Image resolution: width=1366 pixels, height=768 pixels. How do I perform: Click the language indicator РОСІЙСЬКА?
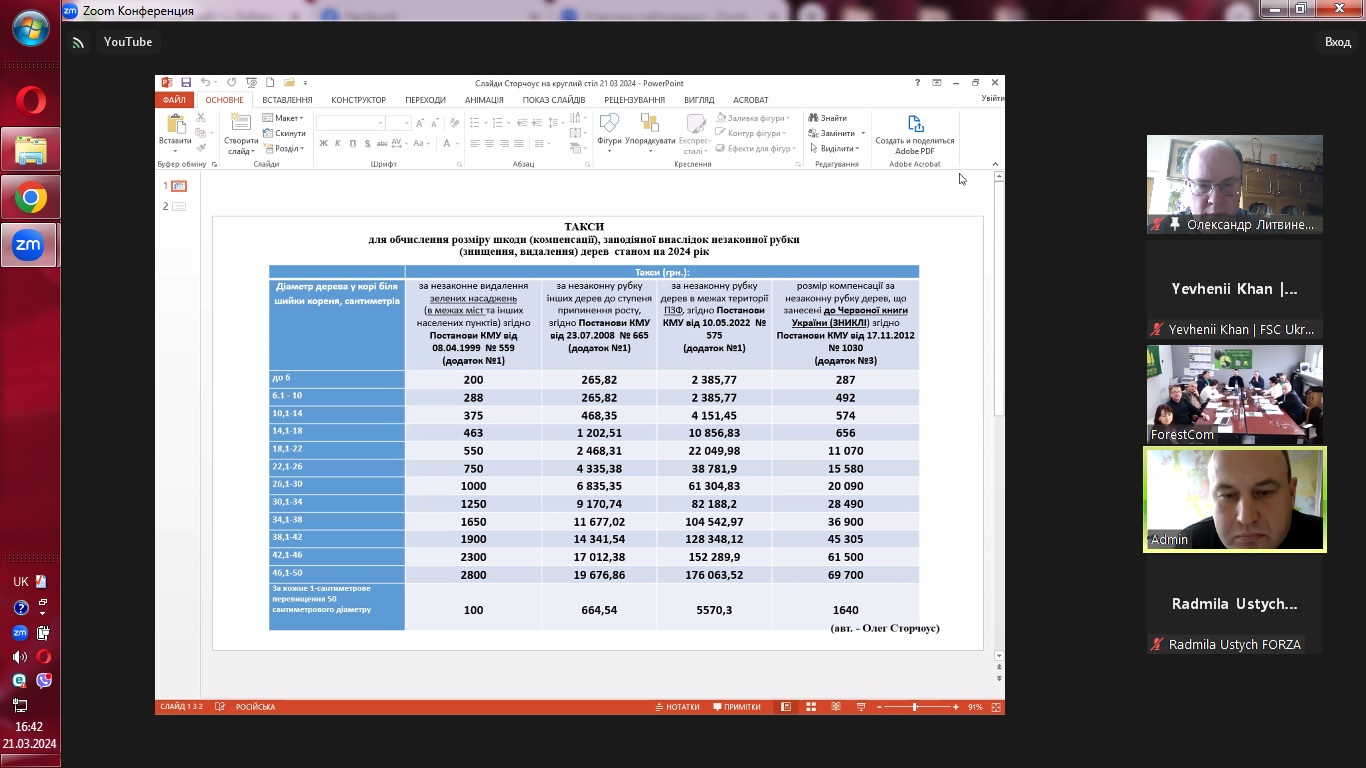[255, 707]
